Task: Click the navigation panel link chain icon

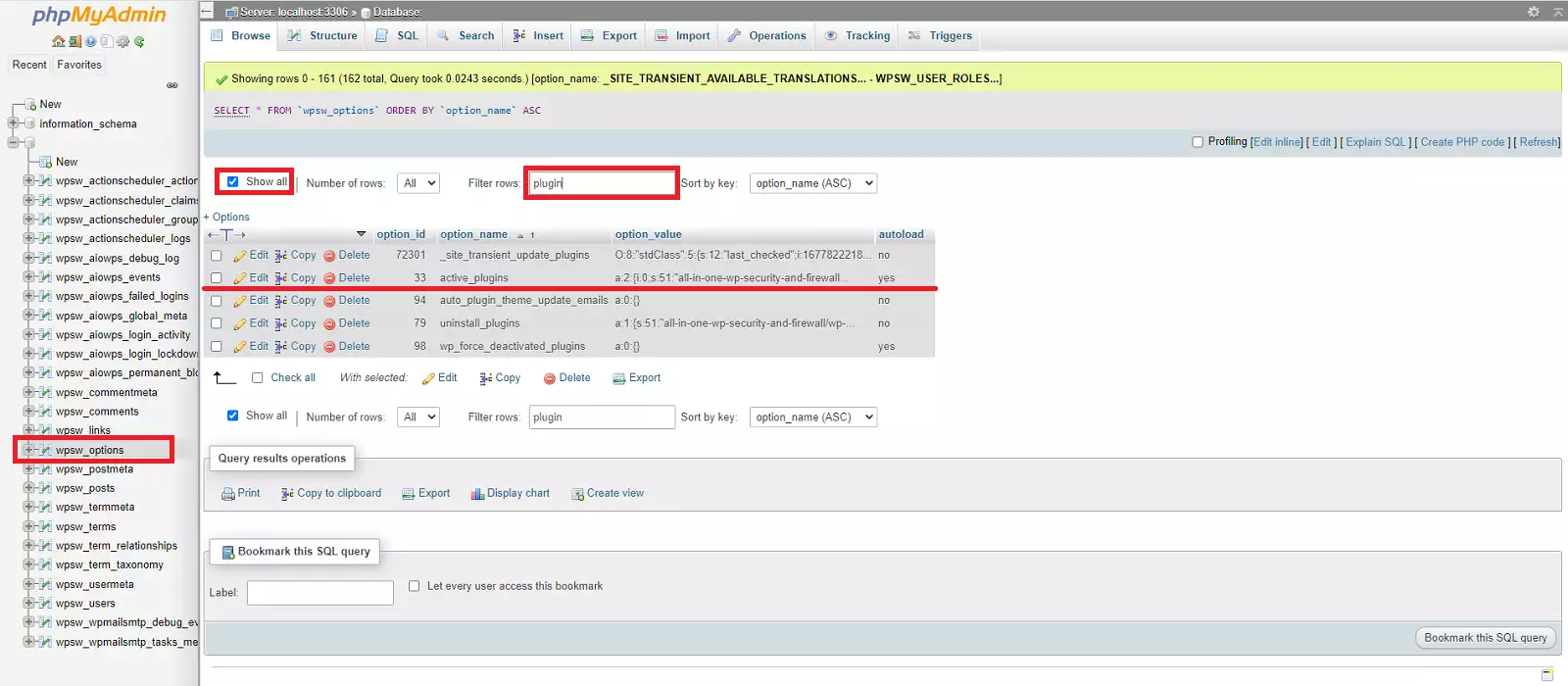Action: (x=172, y=85)
